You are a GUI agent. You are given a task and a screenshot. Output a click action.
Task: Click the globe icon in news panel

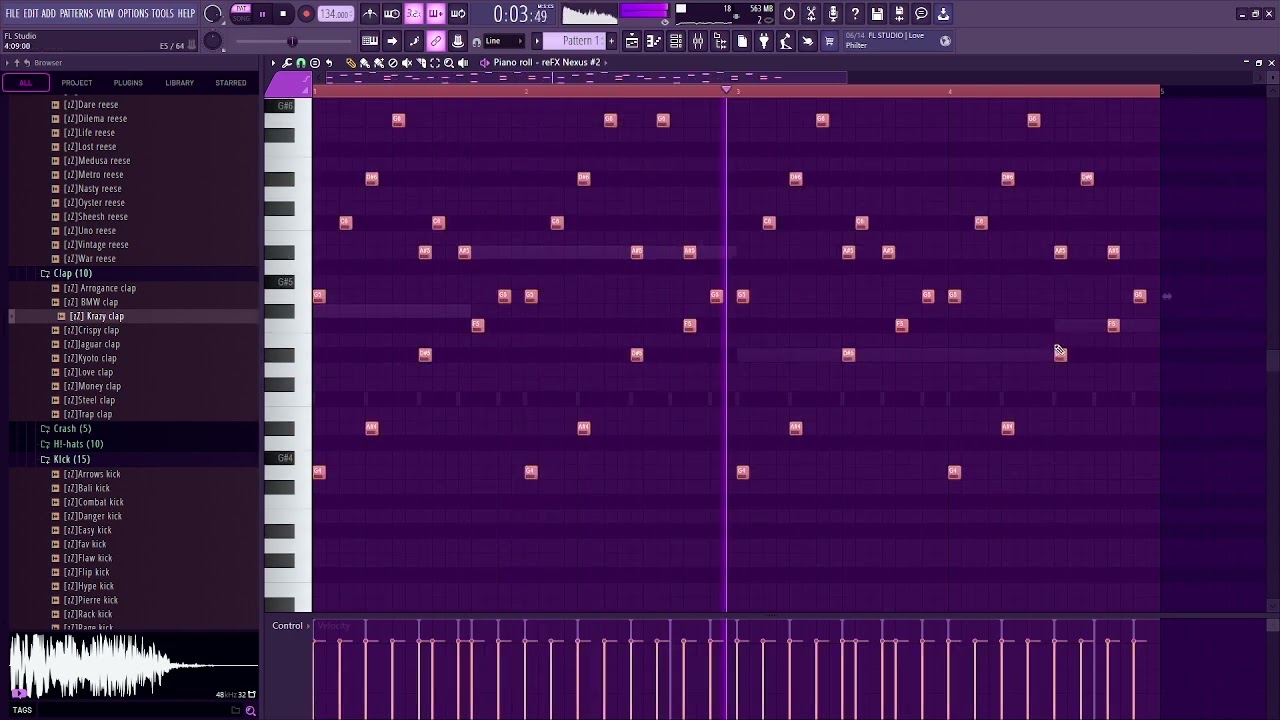tap(945, 41)
